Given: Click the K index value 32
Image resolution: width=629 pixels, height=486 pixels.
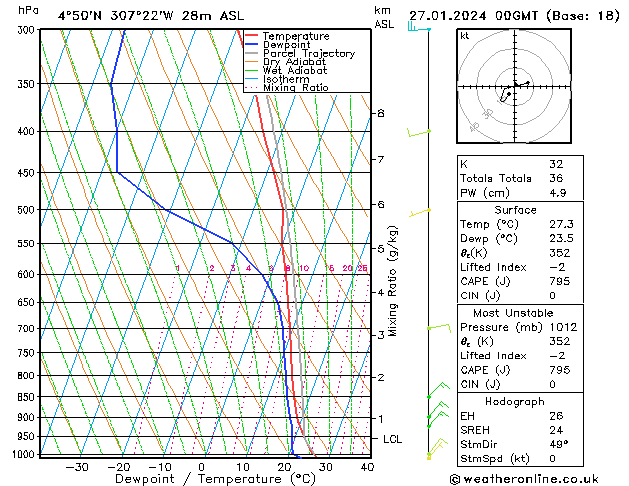Looking at the screenshot, I should pos(556,164).
